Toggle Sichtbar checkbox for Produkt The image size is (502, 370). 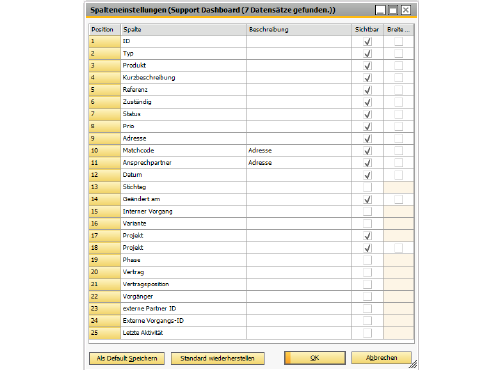[367, 66]
